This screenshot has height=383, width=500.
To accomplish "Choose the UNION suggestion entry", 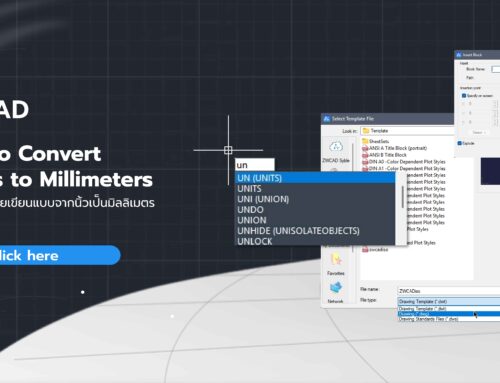I will click(315, 220).
